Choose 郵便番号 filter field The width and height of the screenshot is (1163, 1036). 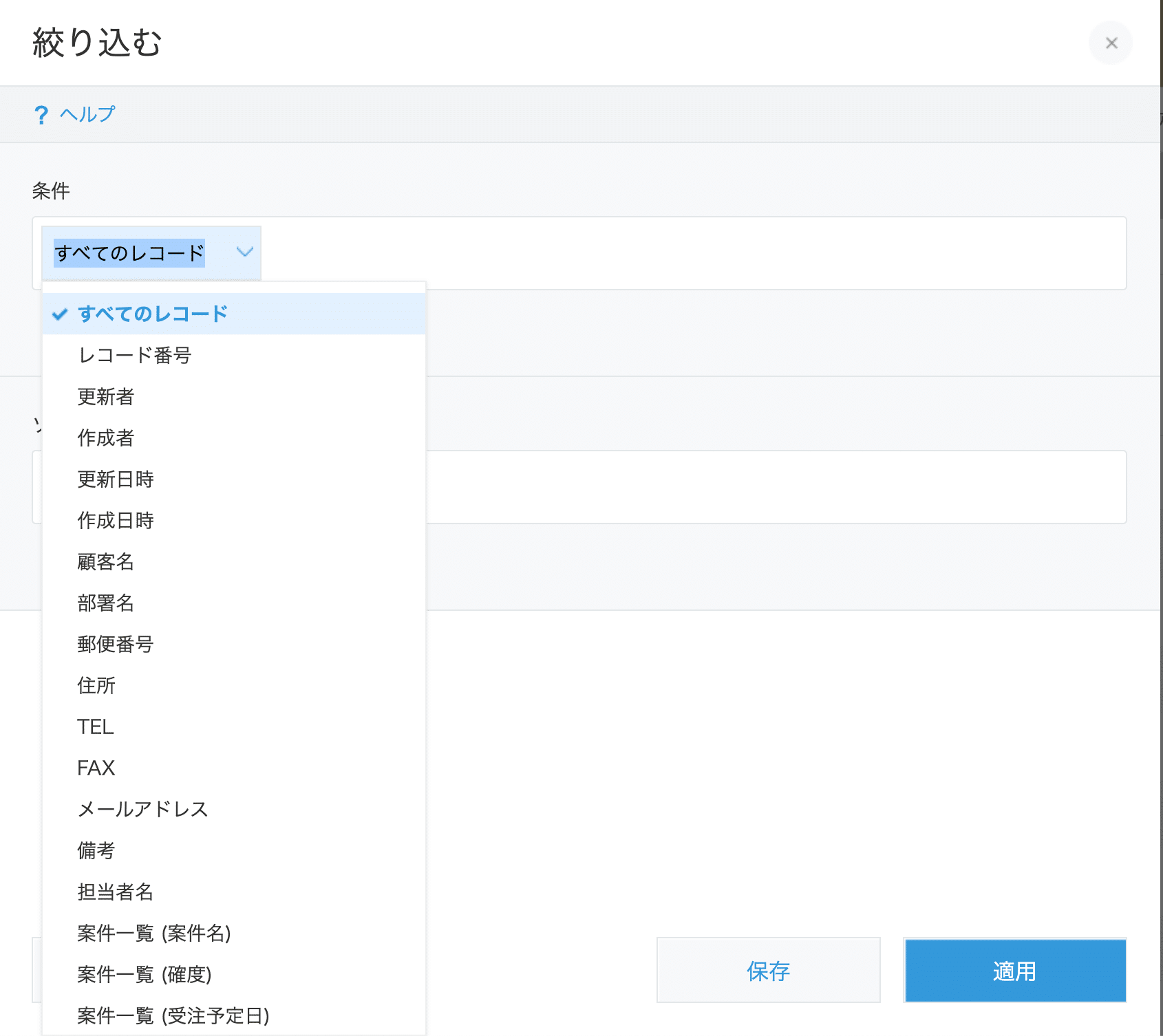116,644
